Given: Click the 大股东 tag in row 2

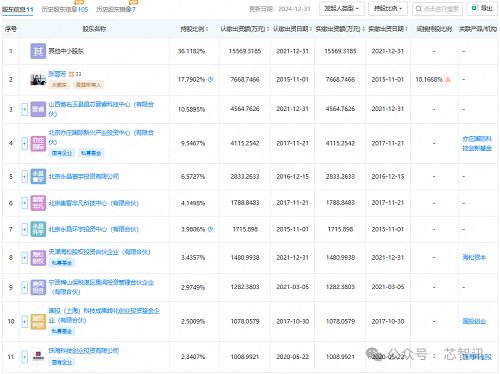Looking at the screenshot, I should click(59, 85).
